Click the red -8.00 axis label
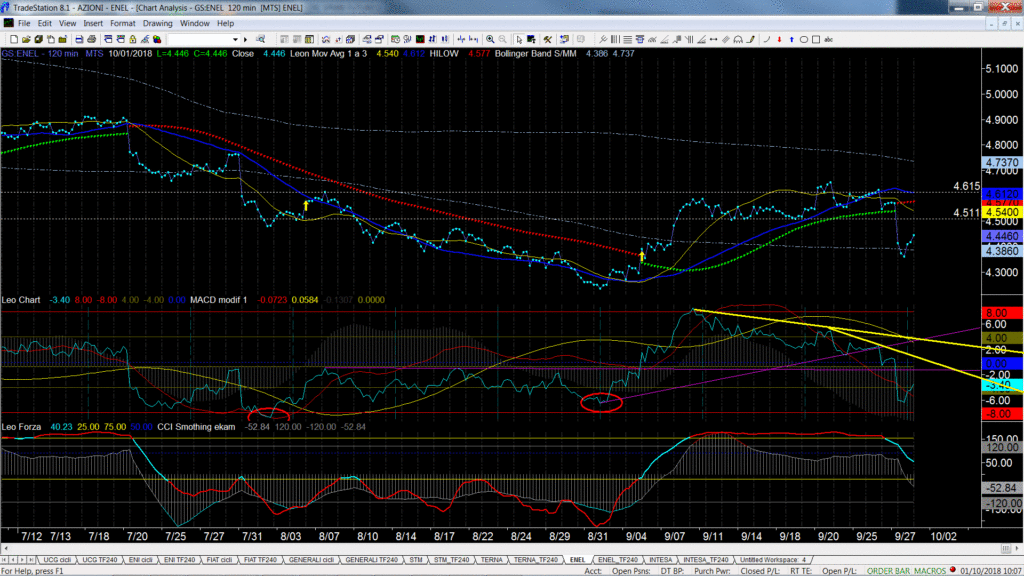 pyautogui.click(x=1002, y=414)
